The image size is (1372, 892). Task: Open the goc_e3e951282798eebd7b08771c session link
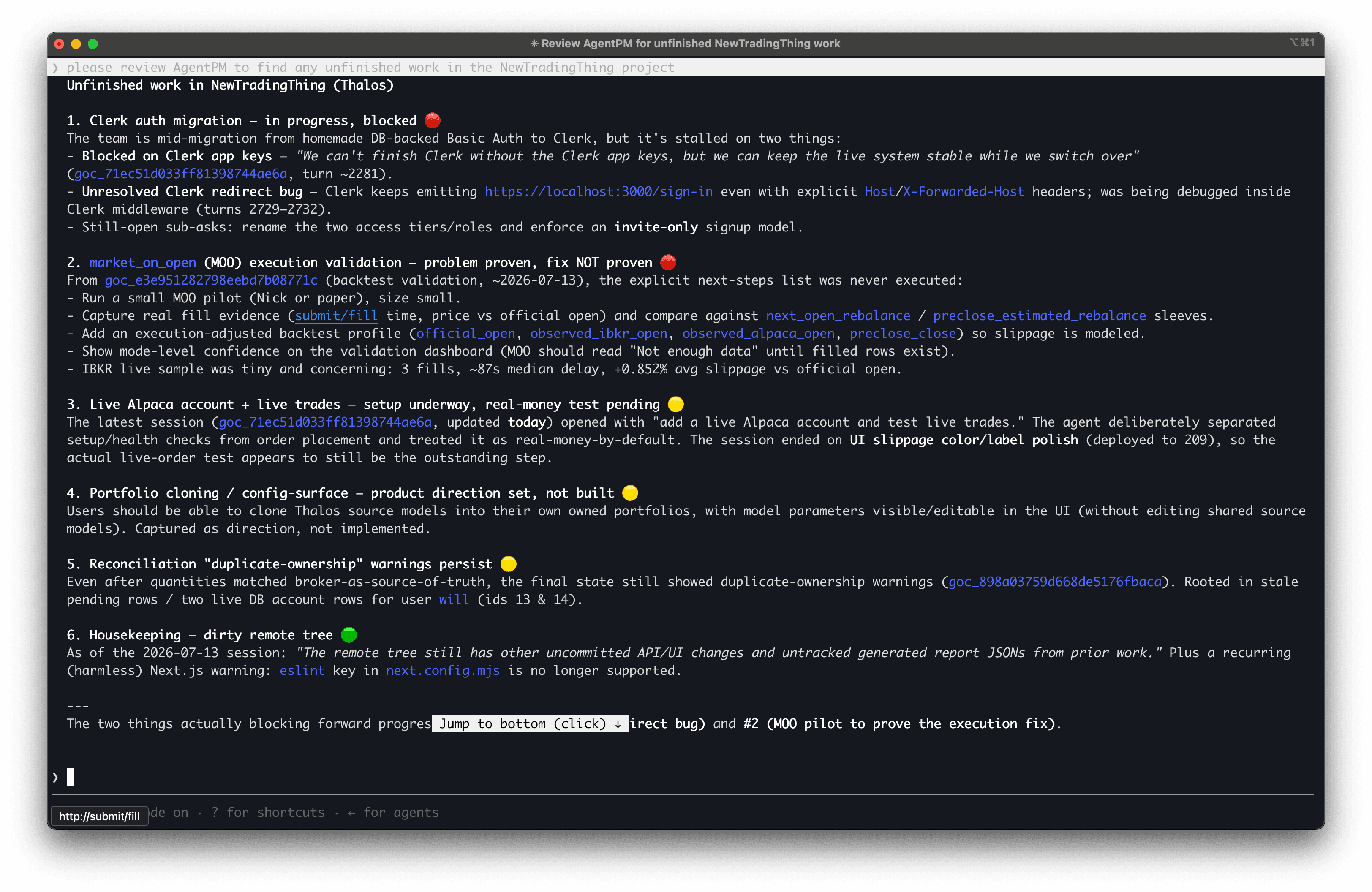tap(211, 280)
